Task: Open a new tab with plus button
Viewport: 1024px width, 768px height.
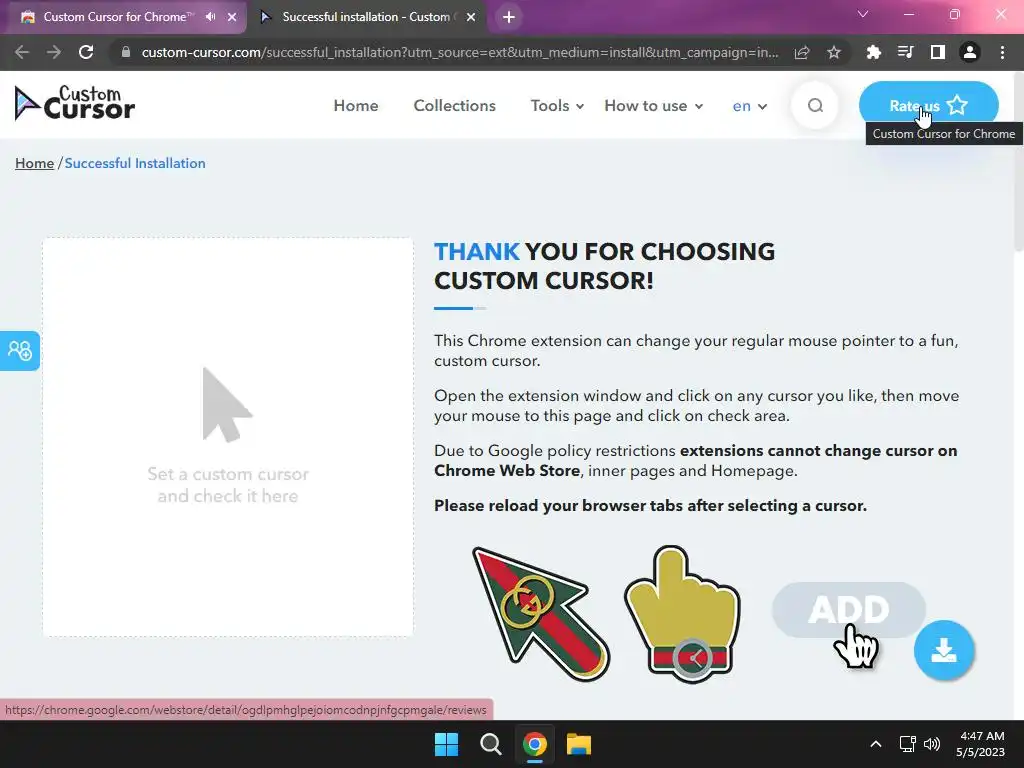Action: point(509,17)
